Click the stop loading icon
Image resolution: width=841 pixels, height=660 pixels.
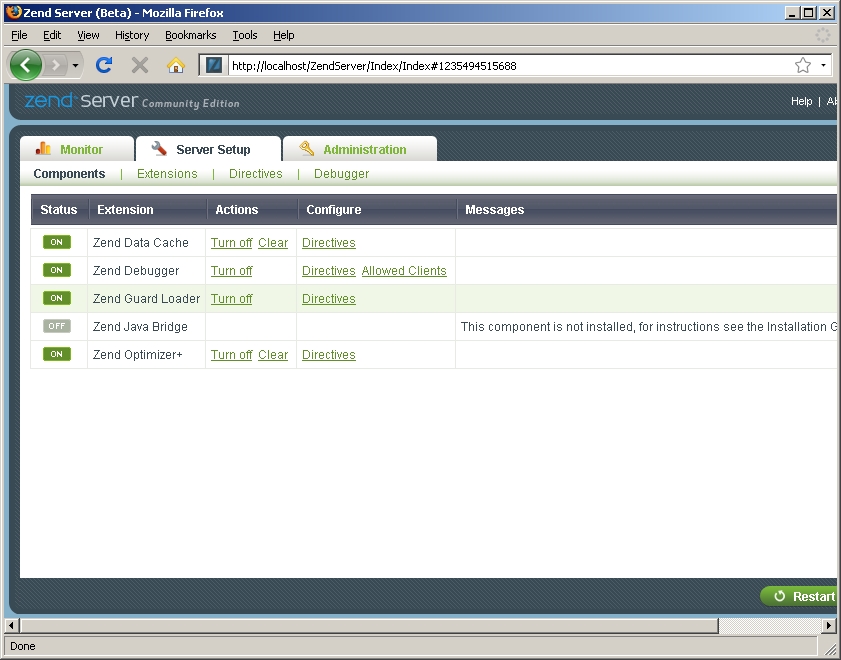(x=138, y=64)
